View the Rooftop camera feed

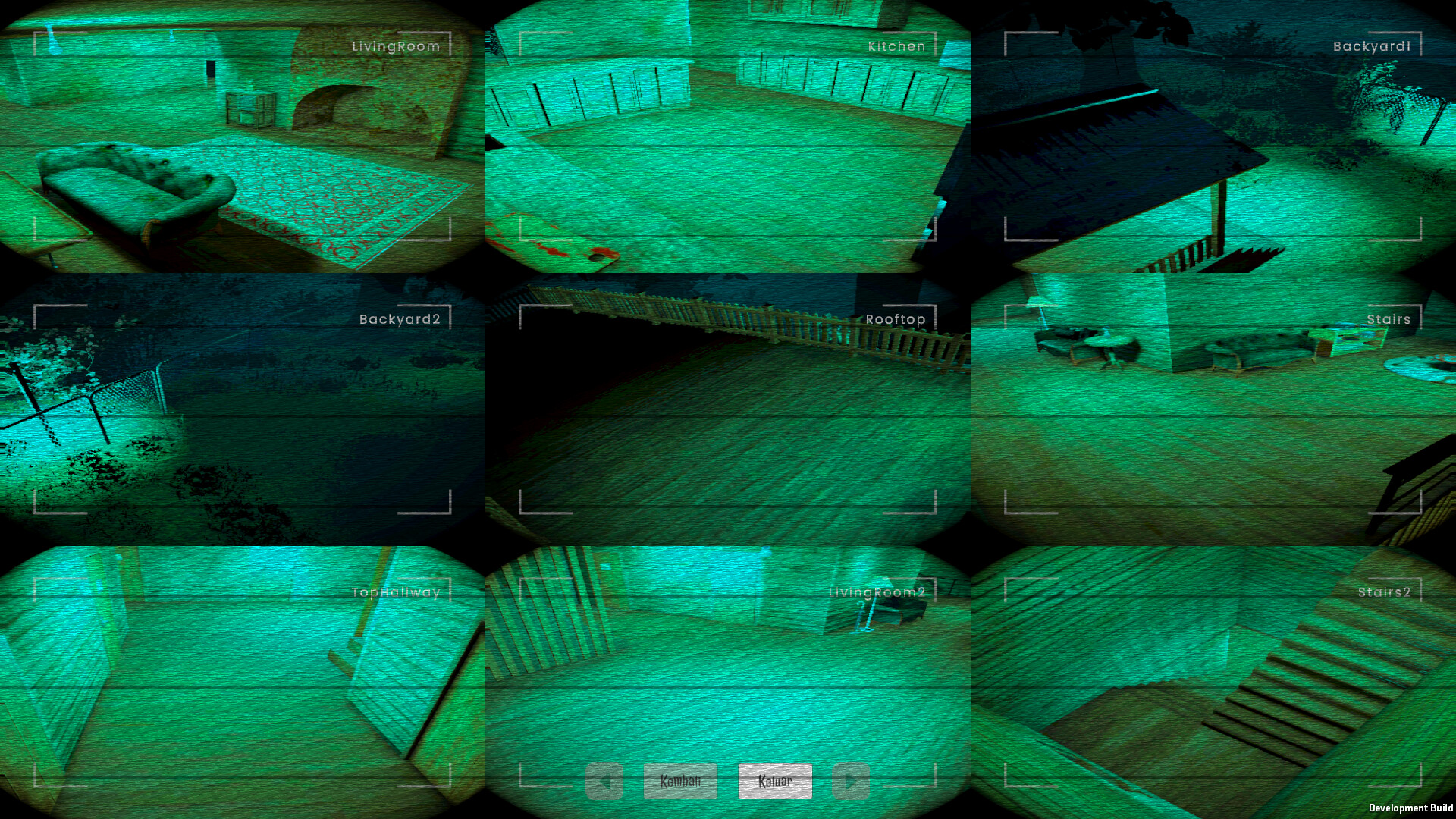[728, 409]
